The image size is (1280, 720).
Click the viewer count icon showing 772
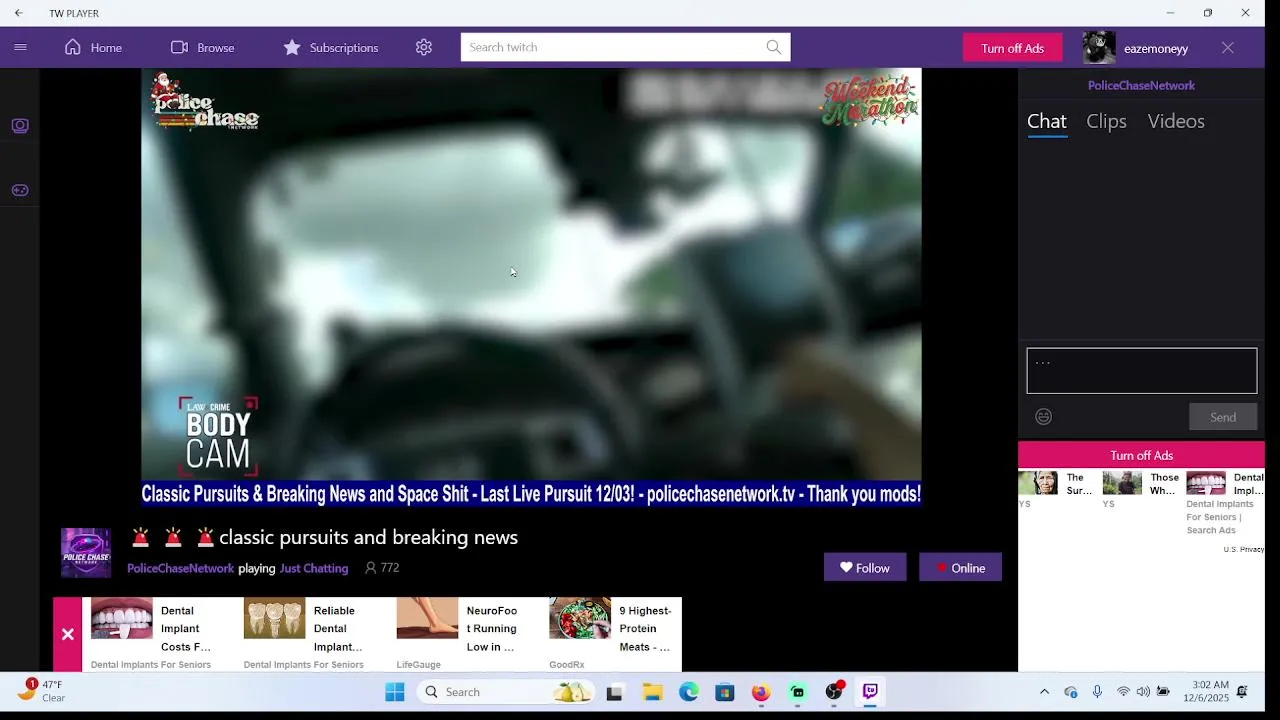click(x=371, y=567)
